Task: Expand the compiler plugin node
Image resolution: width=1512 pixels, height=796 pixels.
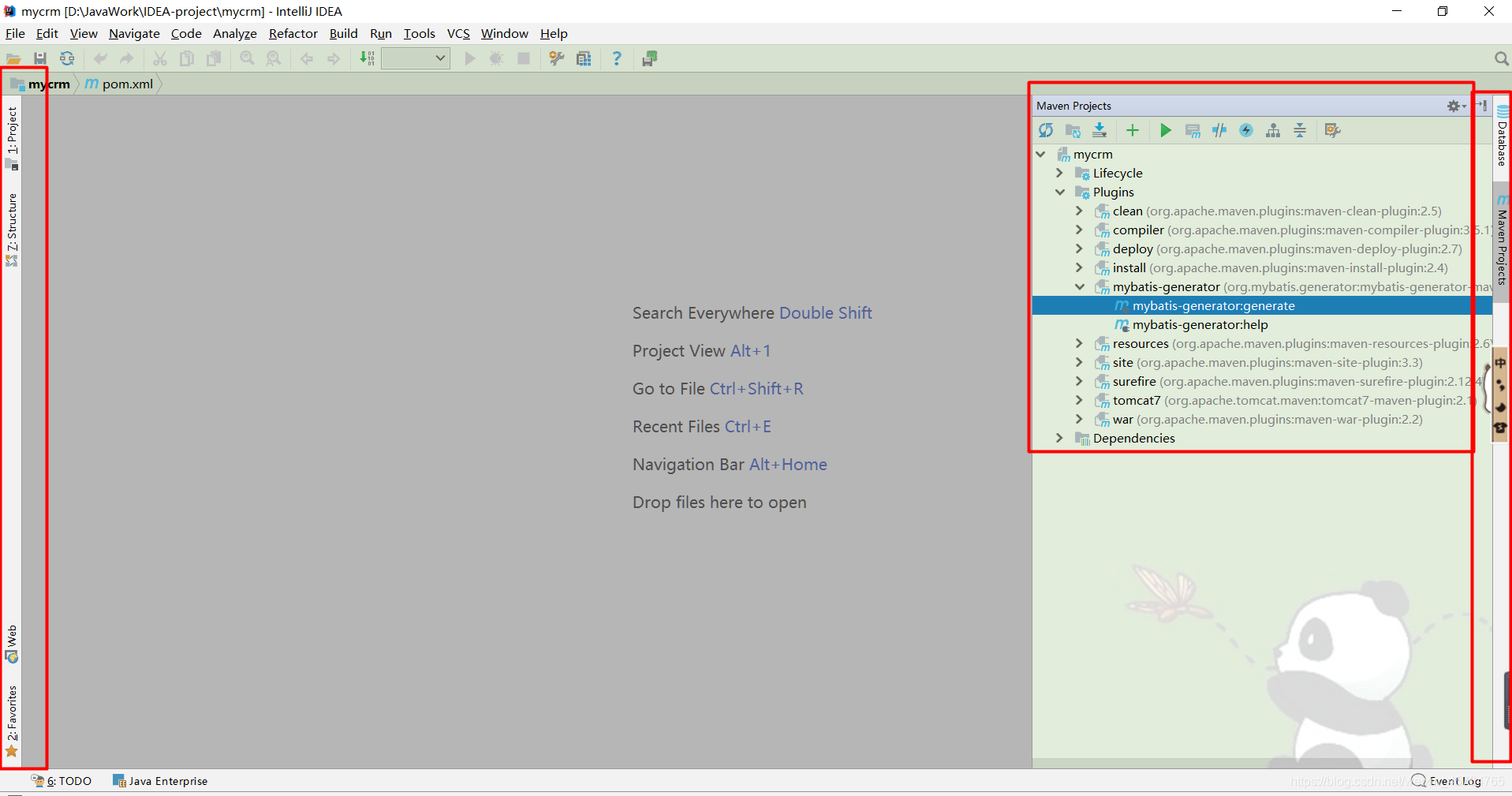Action: click(1079, 230)
